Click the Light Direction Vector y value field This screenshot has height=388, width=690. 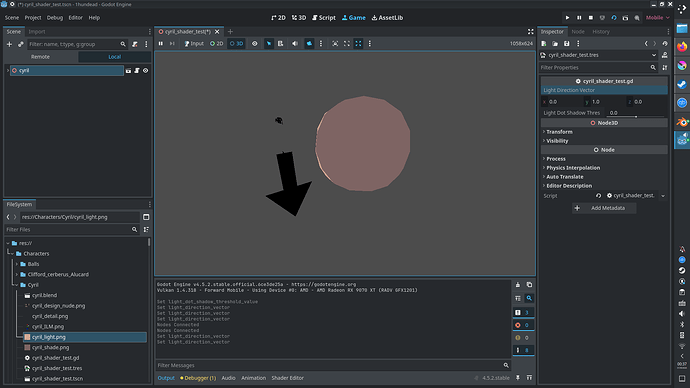[x=605, y=102]
